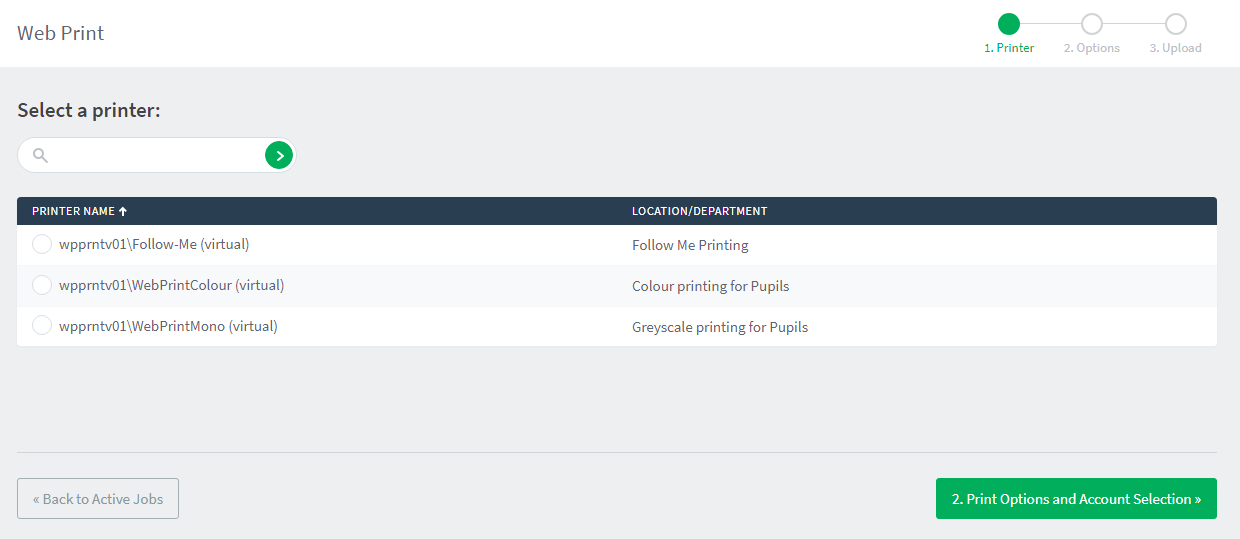Click the Greyscale printing for Pupils cell

pos(720,327)
